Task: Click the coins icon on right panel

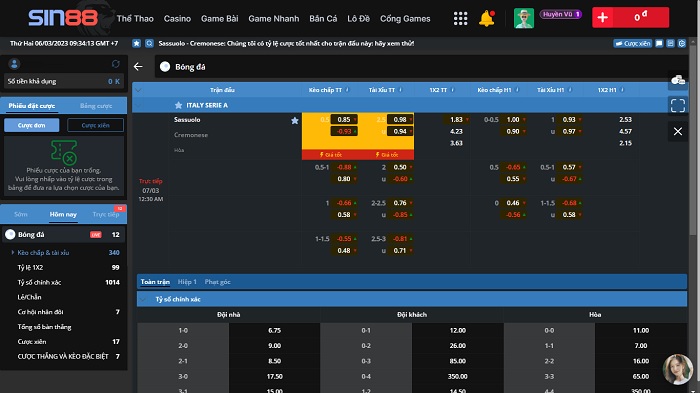Action: [x=678, y=80]
